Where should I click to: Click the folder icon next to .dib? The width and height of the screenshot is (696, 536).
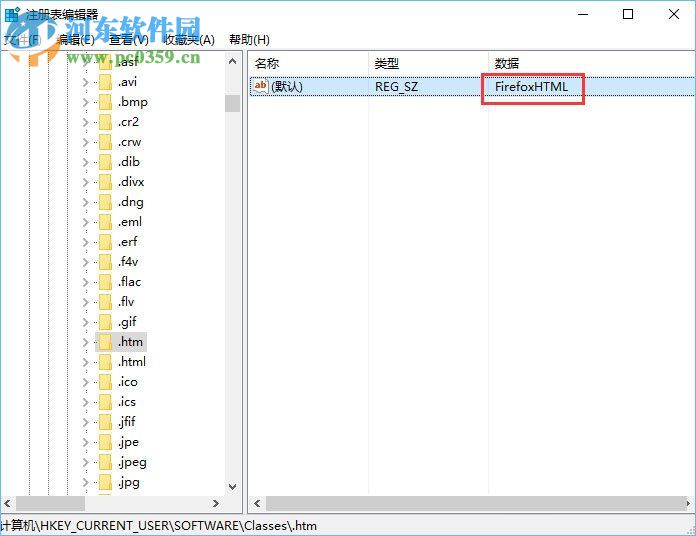(x=105, y=162)
